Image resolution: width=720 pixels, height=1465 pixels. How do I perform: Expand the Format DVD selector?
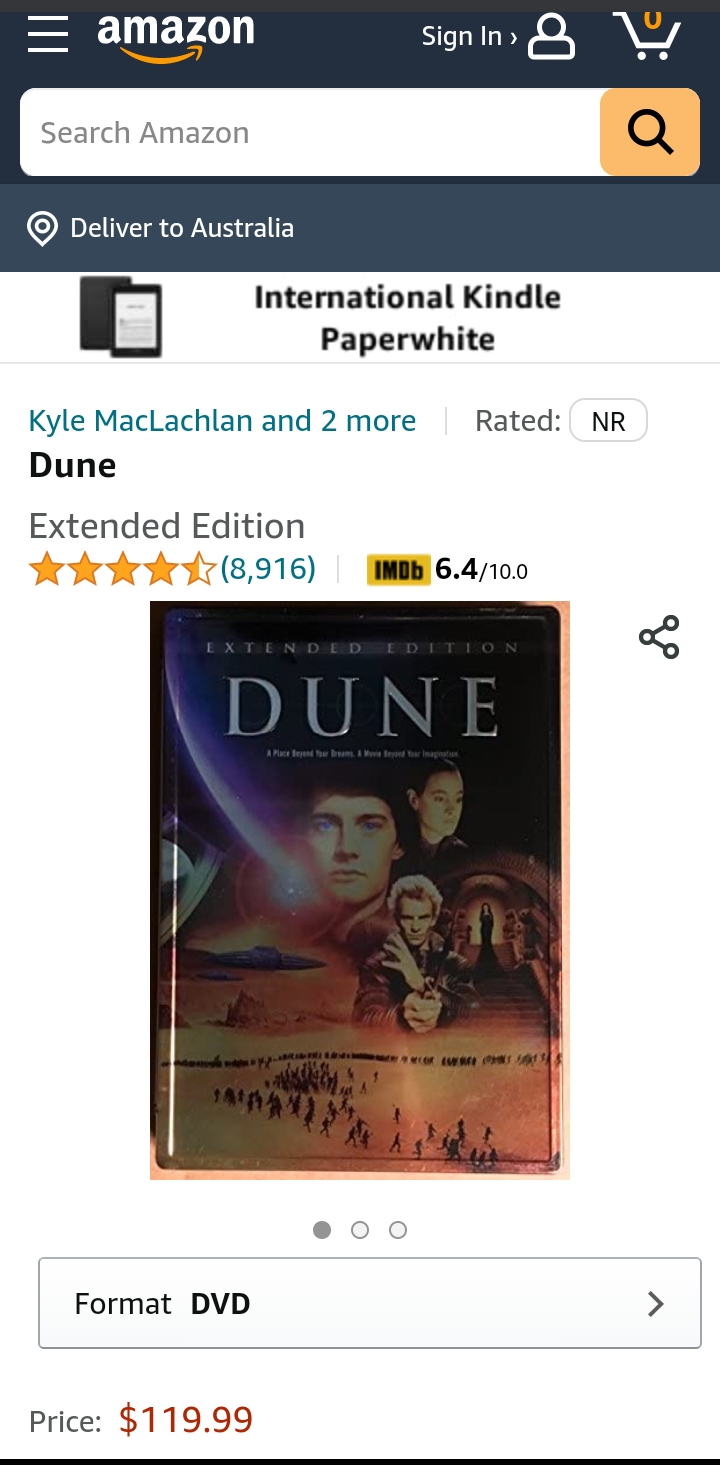coord(370,1303)
